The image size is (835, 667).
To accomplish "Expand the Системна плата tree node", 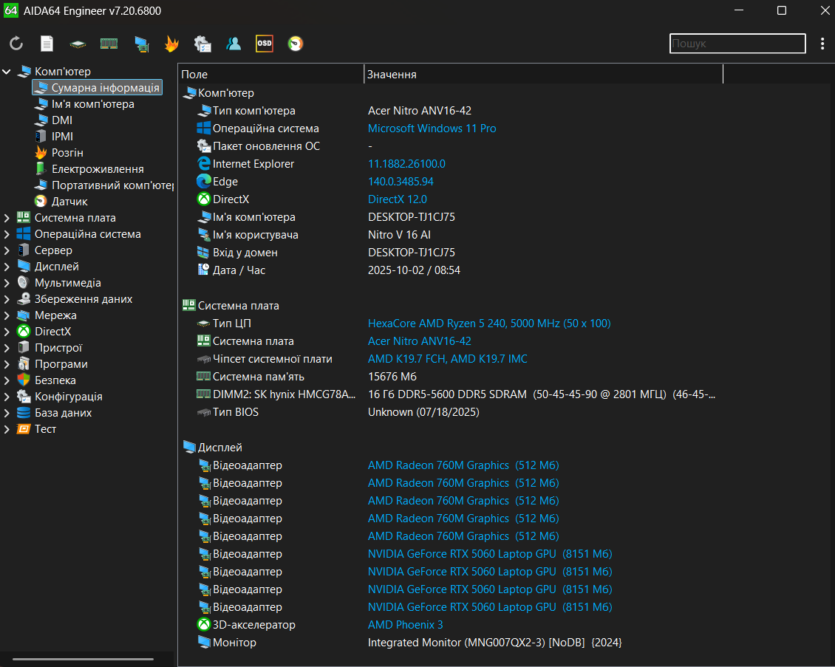I will point(7,218).
